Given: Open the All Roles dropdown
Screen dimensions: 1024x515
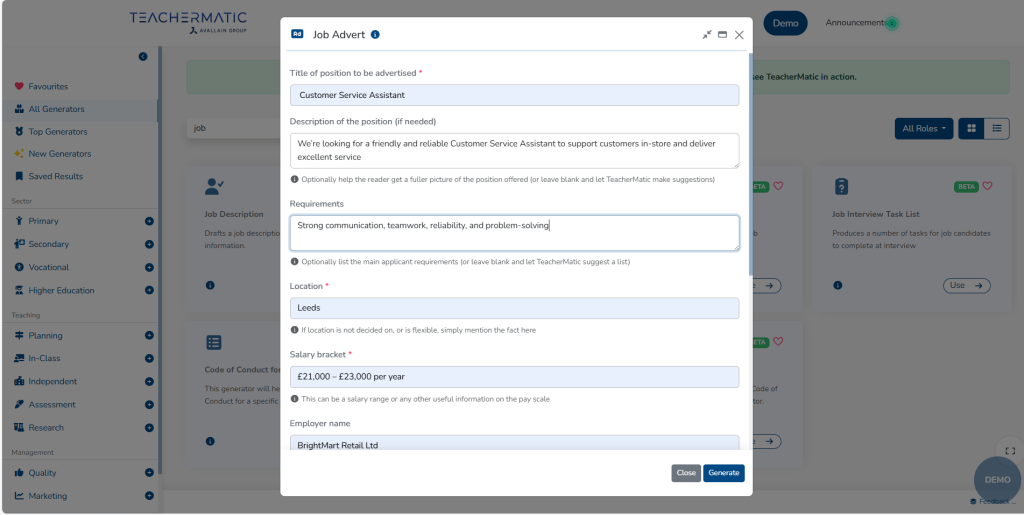Looking at the screenshot, I should (x=923, y=129).
